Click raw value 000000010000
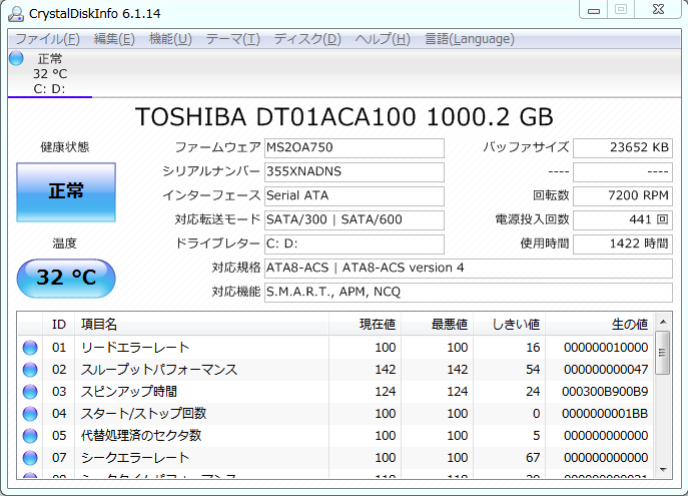688x496 pixels. (606, 348)
